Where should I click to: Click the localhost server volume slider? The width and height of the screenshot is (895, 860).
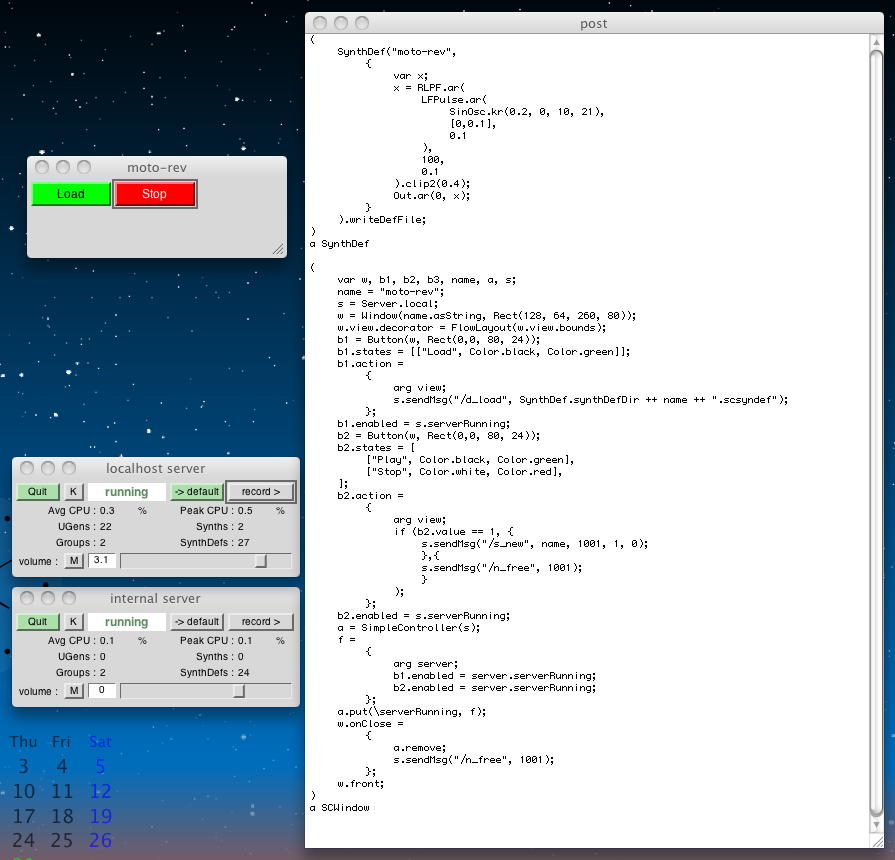pos(205,561)
